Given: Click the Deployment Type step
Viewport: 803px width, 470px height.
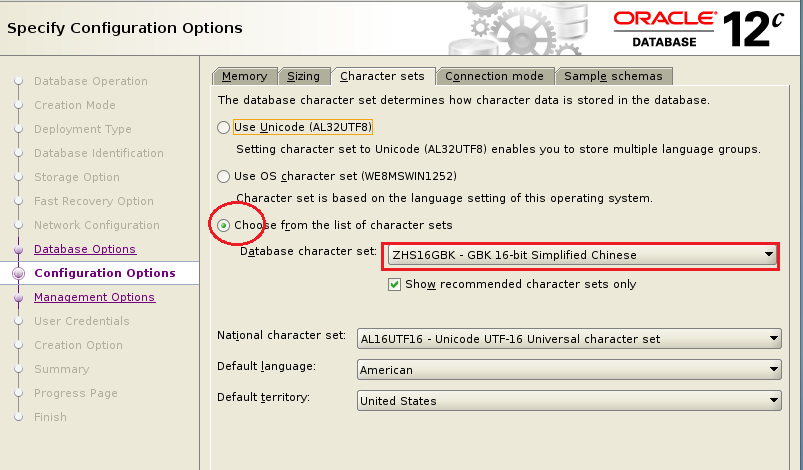Looking at the screenshot, I should click(x=83, y=129).
